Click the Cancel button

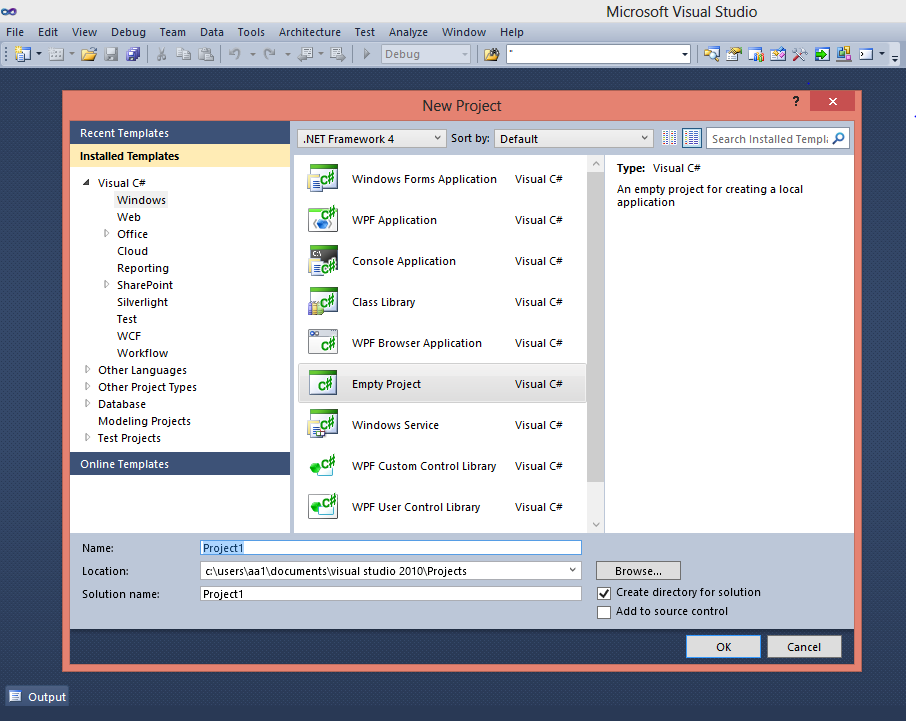coord(804,647)
